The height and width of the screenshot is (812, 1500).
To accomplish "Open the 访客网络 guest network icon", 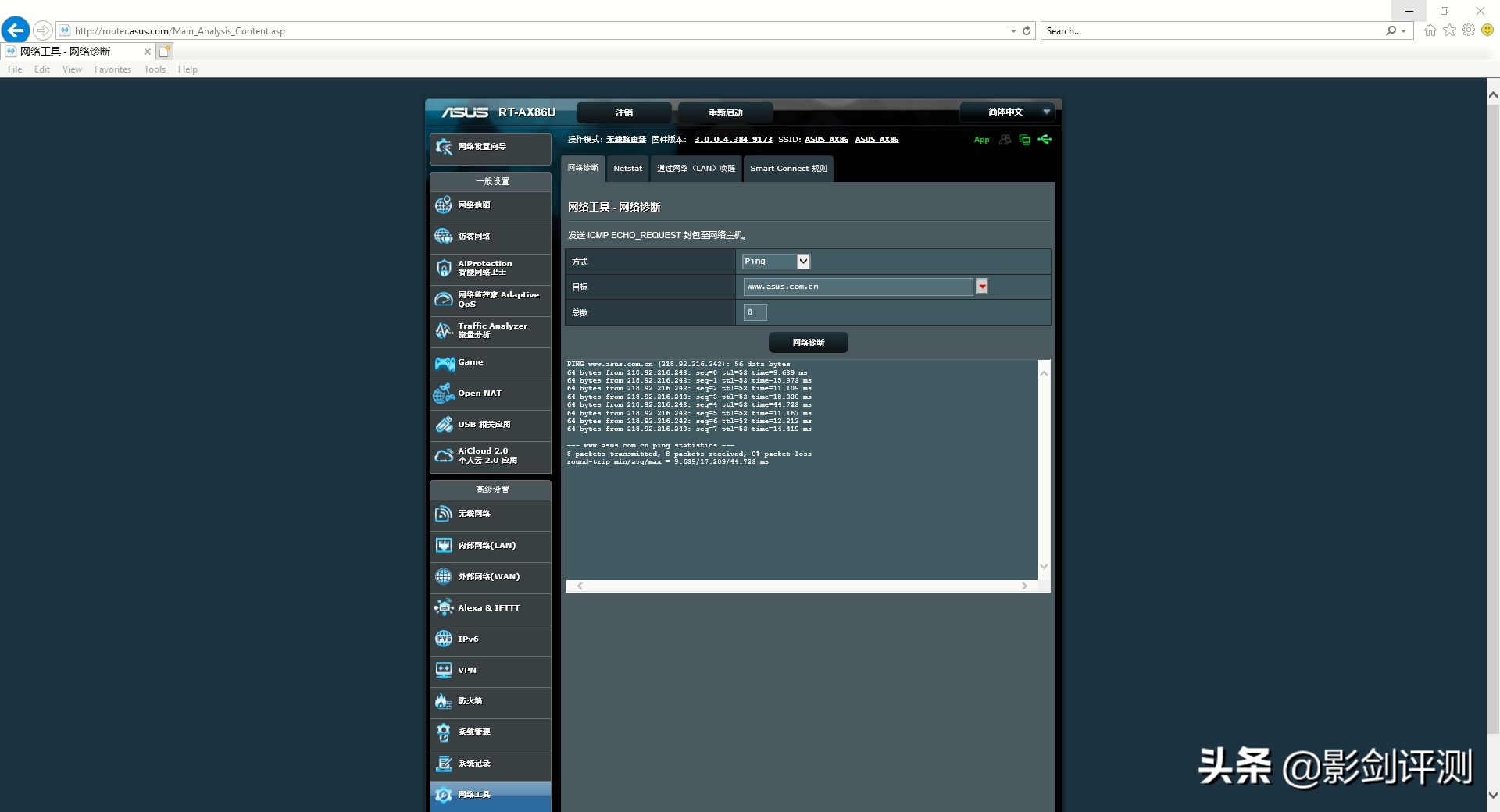I will pyautogui.click(x=444, y=237).
